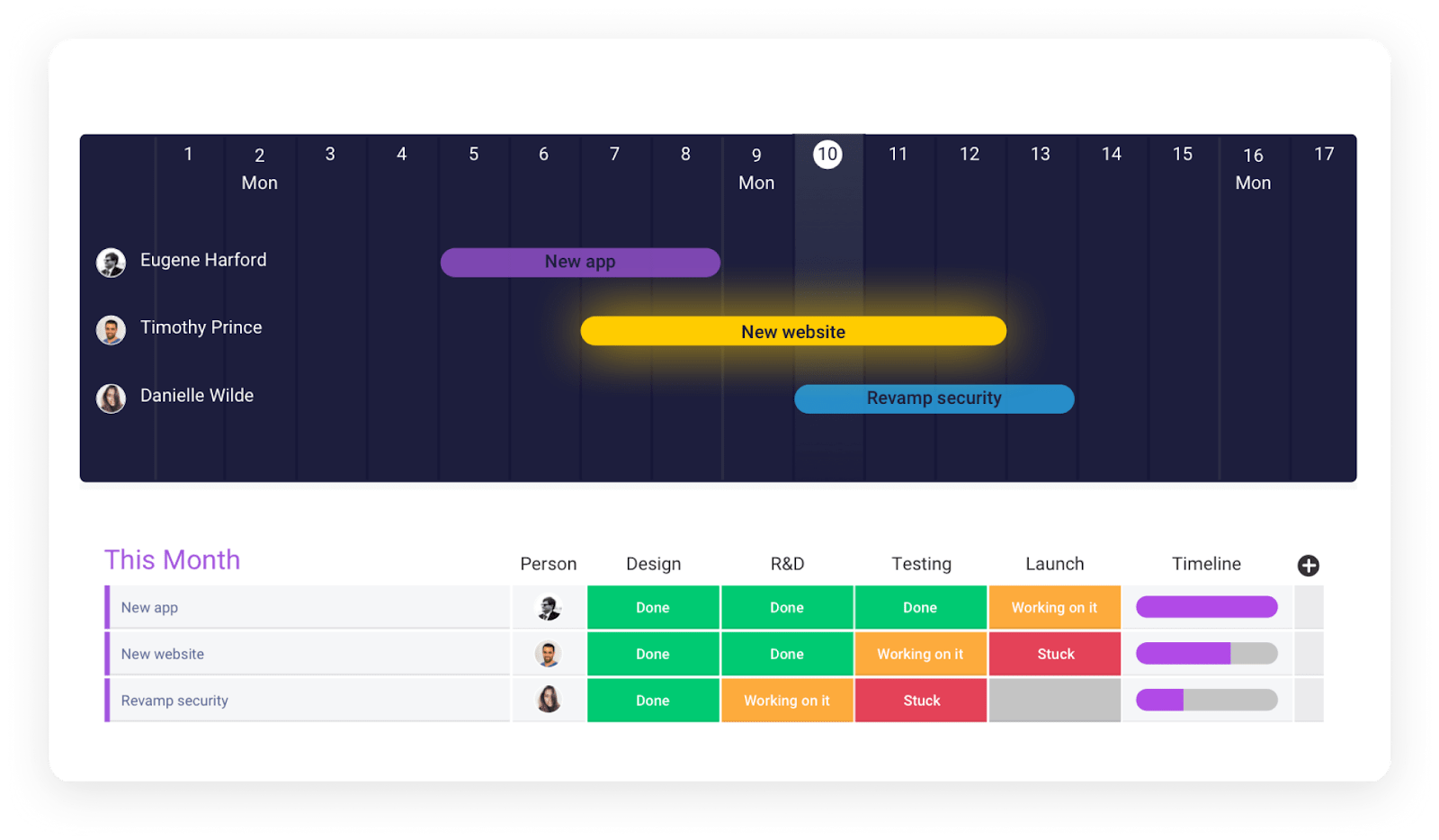Image resolution: width=1439 pixels, height=840 pixels.
Task: Open the avatar on the New website row
Action: (x=549, y=654)
